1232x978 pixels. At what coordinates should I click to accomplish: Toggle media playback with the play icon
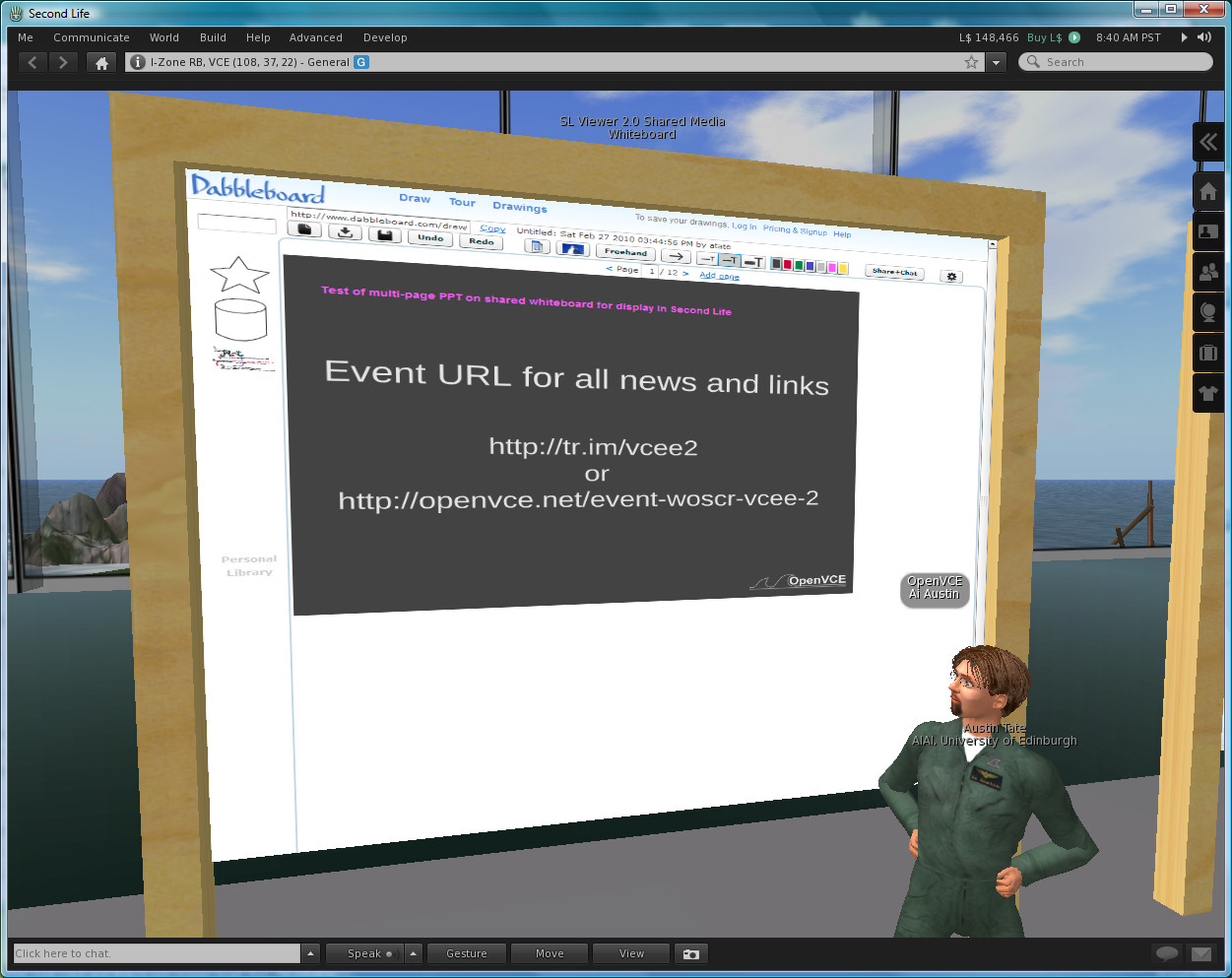point(1184,37)
